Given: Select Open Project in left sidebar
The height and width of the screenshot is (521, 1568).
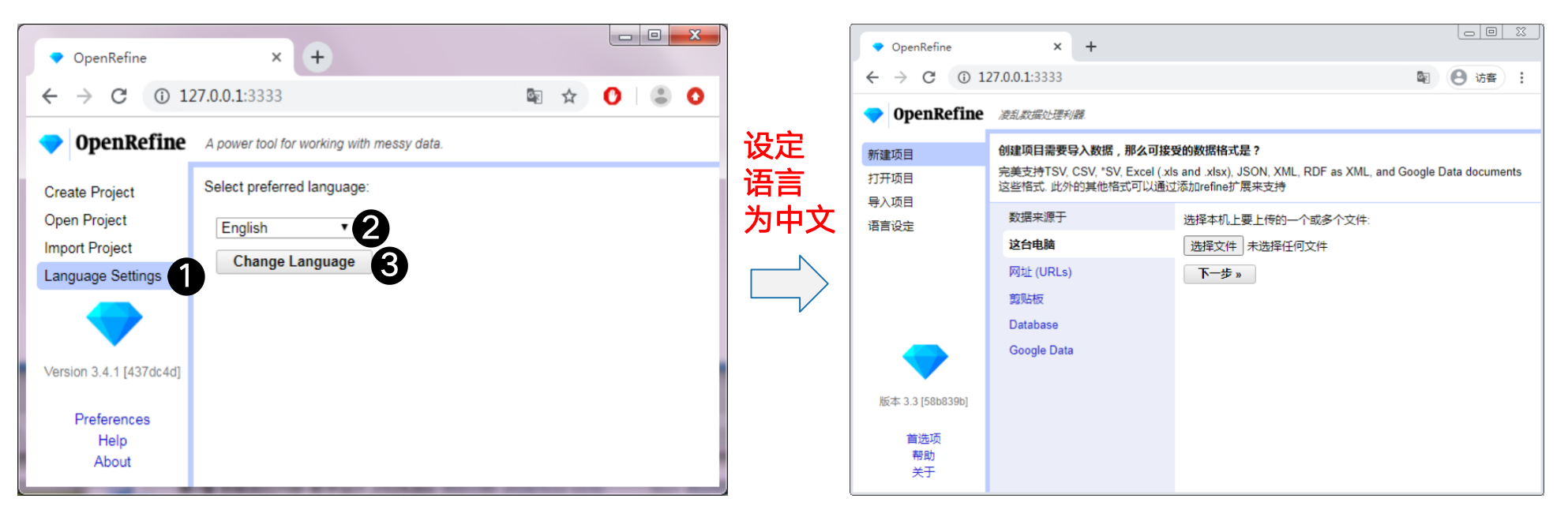Looking at the screenshot, I should pos(85,220).
